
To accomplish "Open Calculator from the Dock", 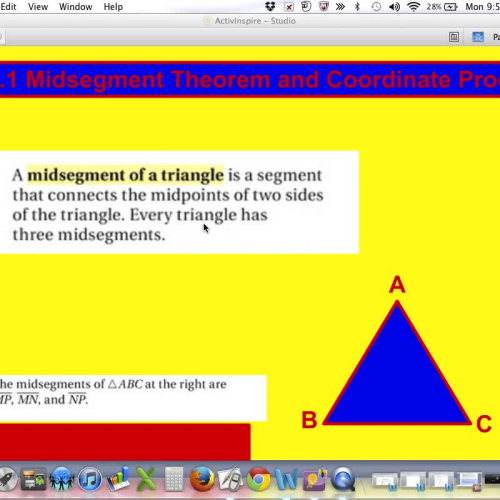I will 174,479.
